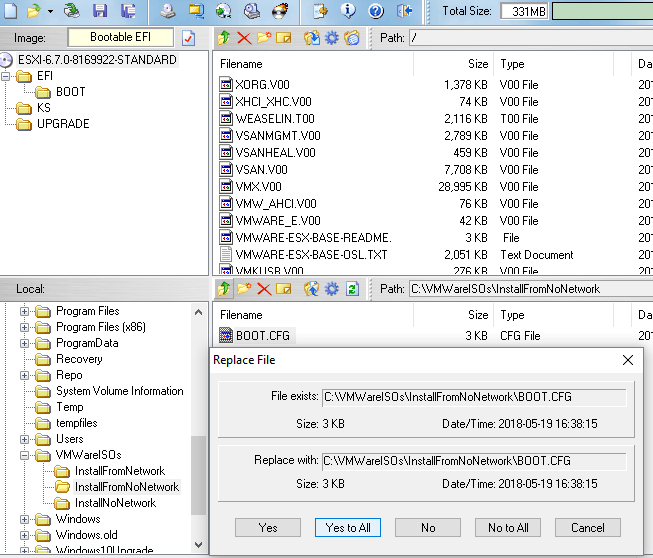Sort image pane by Type column
The image size is (653, 558).
(554, 64)
